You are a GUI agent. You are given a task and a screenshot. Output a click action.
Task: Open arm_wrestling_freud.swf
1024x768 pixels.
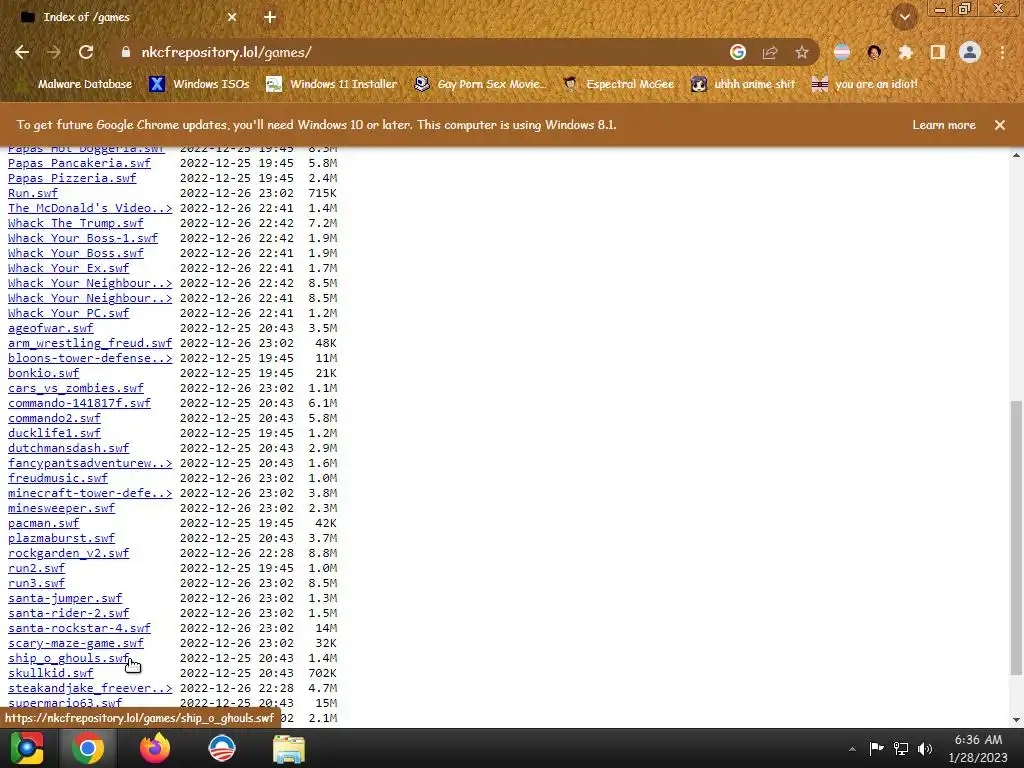pos(90,344)
